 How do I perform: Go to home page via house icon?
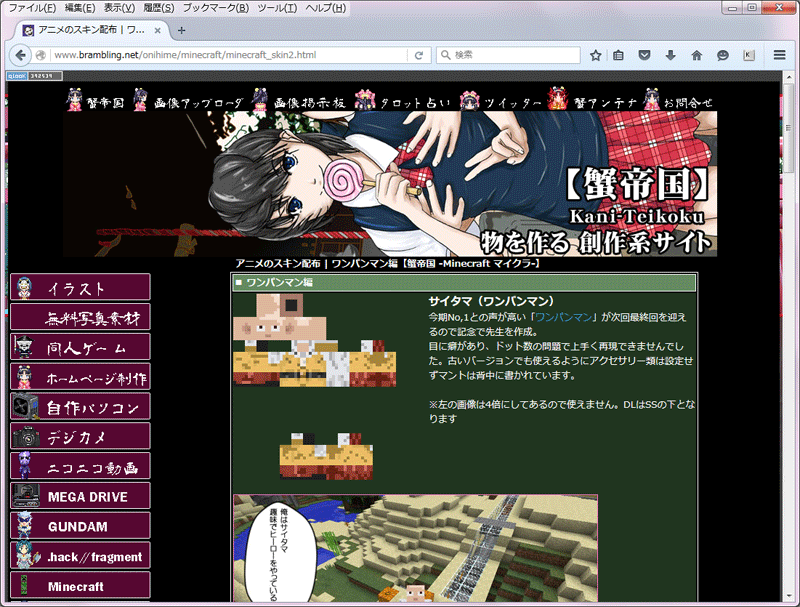coord(696,55)
